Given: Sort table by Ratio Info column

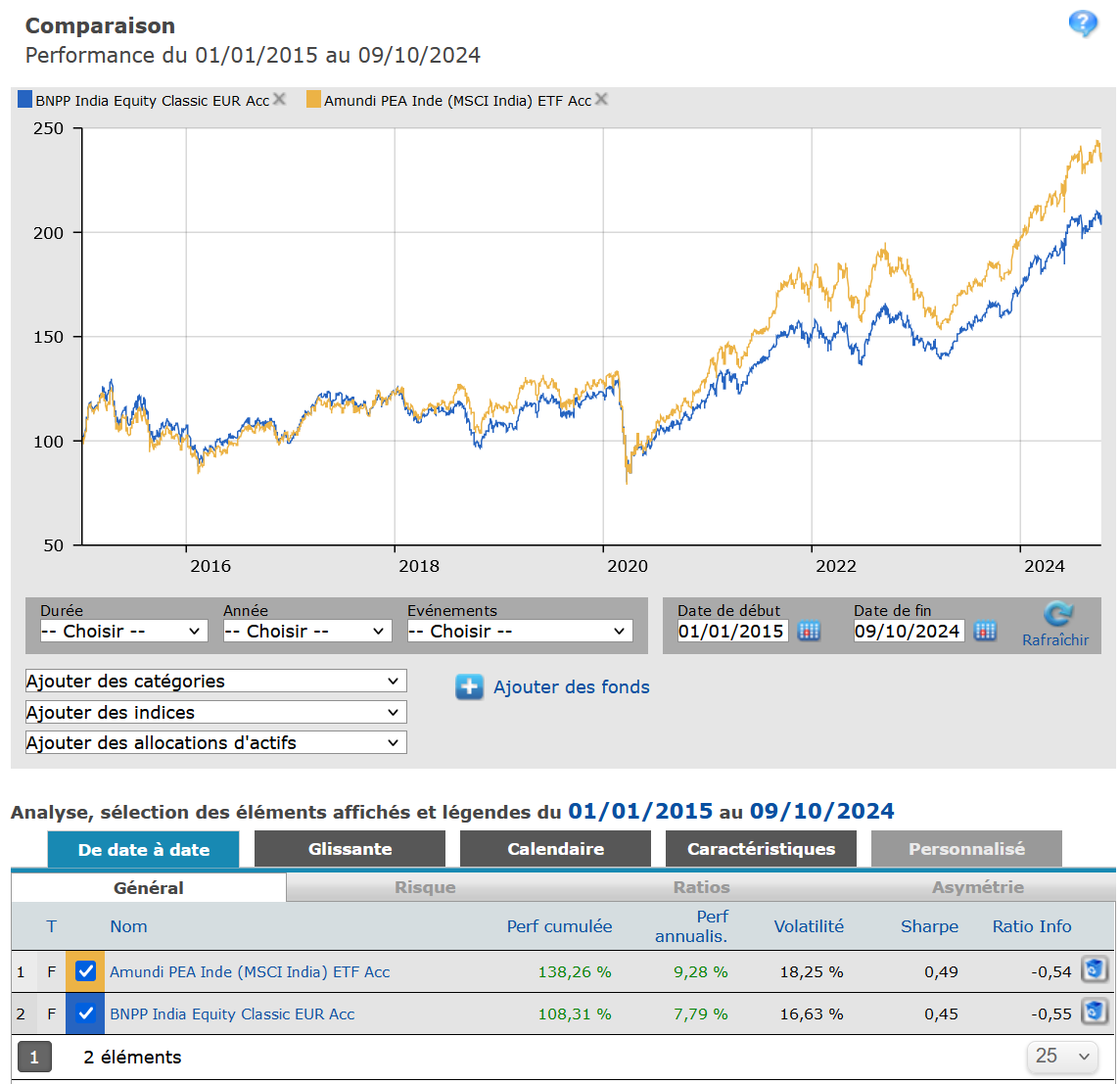Looking at the screenshot, I should pos(1032,926).
